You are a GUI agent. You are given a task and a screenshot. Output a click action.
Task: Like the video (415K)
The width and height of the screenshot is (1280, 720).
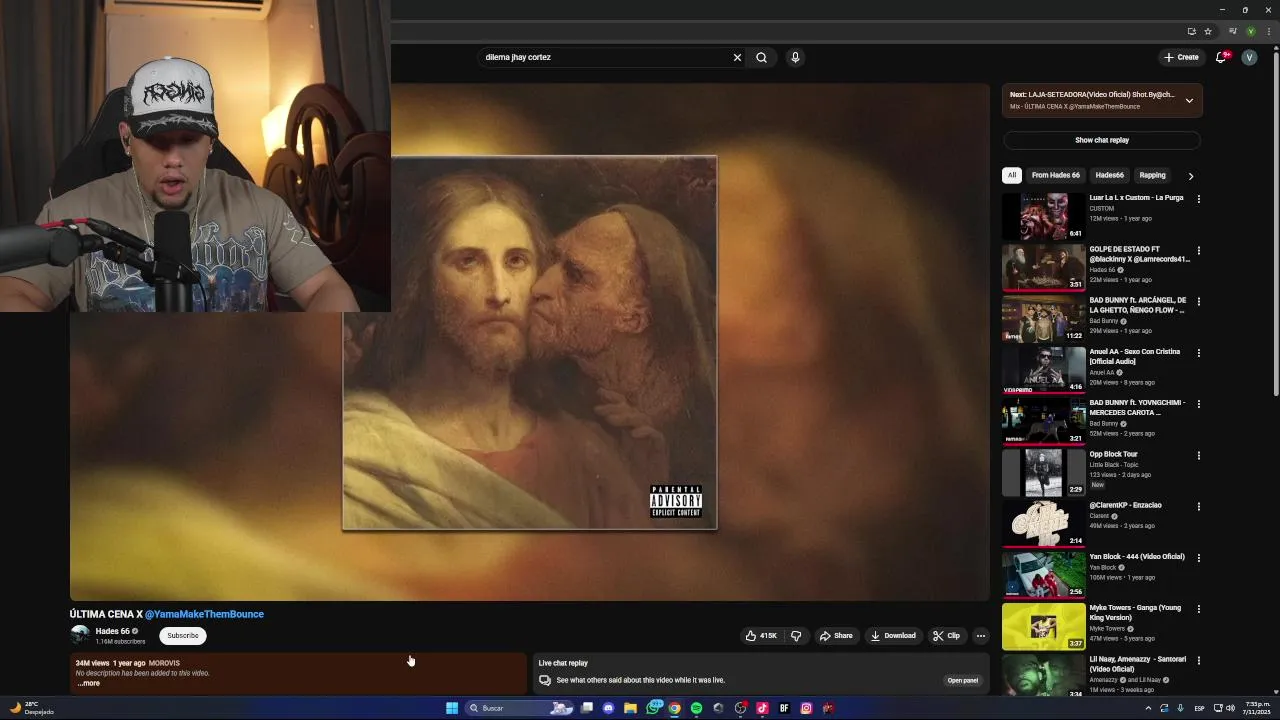pos(760,635)
